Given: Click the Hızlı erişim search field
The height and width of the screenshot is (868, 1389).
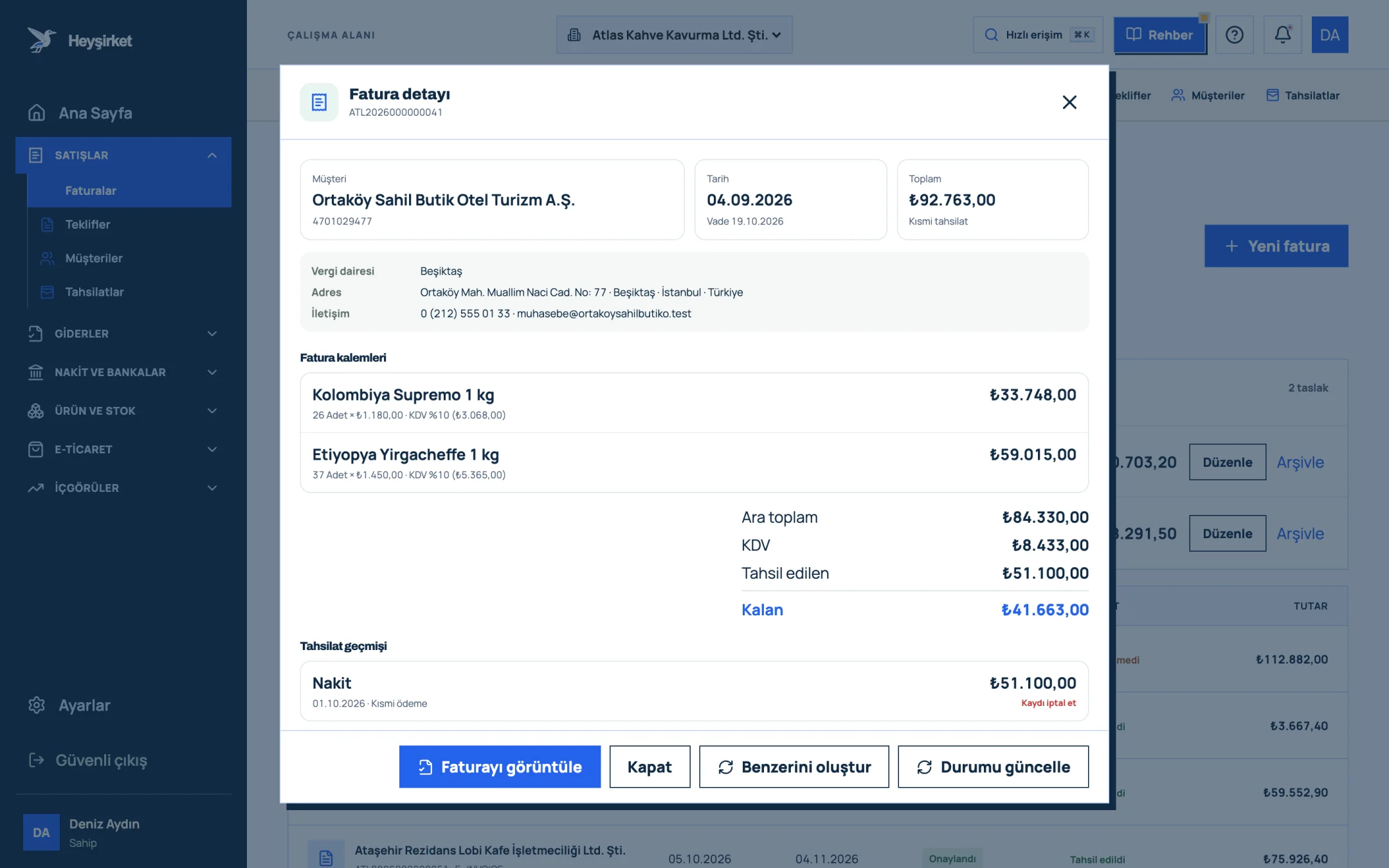Looking at the screenshot, I should point(1038,35).
